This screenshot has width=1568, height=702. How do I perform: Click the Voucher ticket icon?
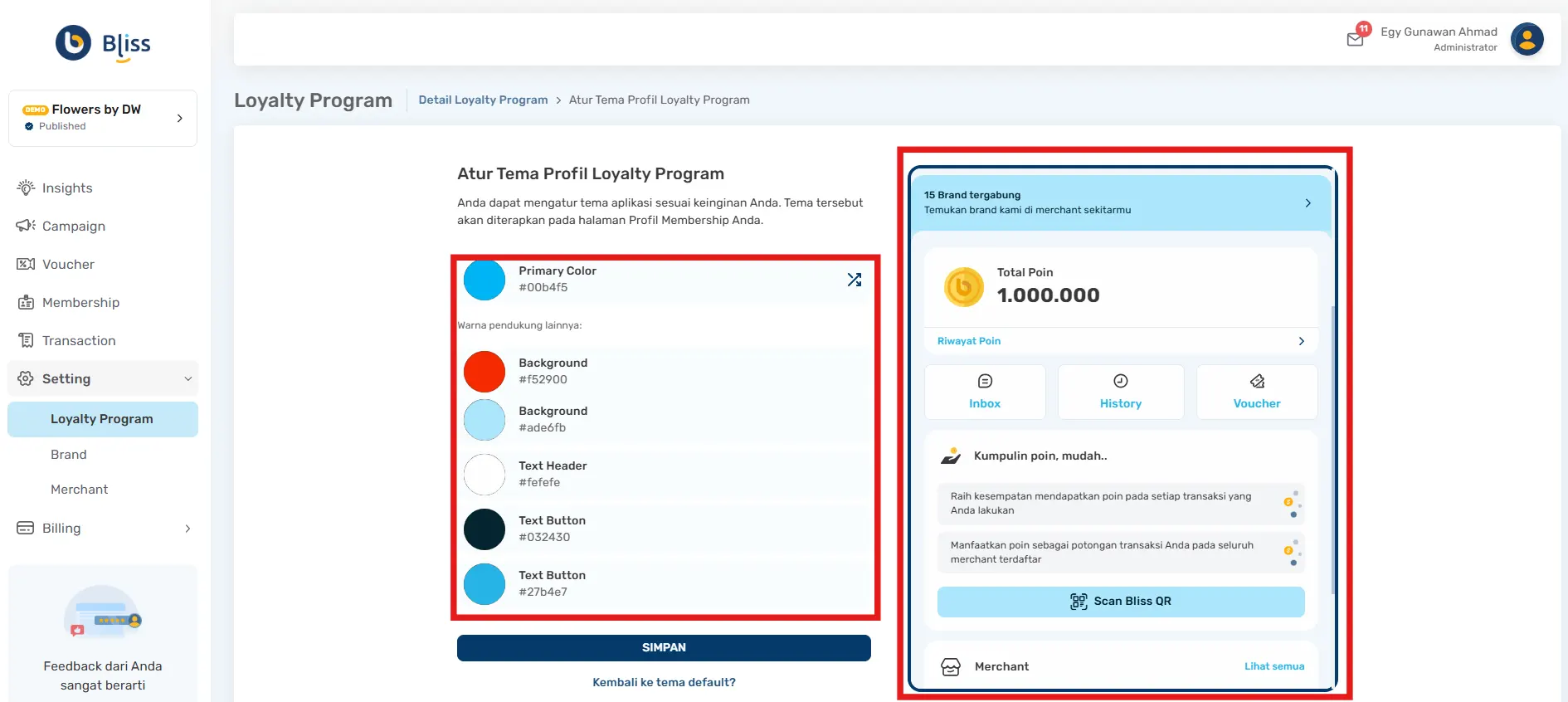click(26, 264)
